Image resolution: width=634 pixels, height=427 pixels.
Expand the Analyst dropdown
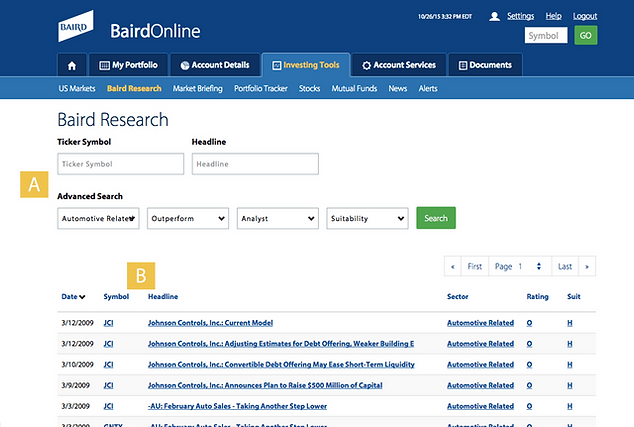[x=278, y=218]
